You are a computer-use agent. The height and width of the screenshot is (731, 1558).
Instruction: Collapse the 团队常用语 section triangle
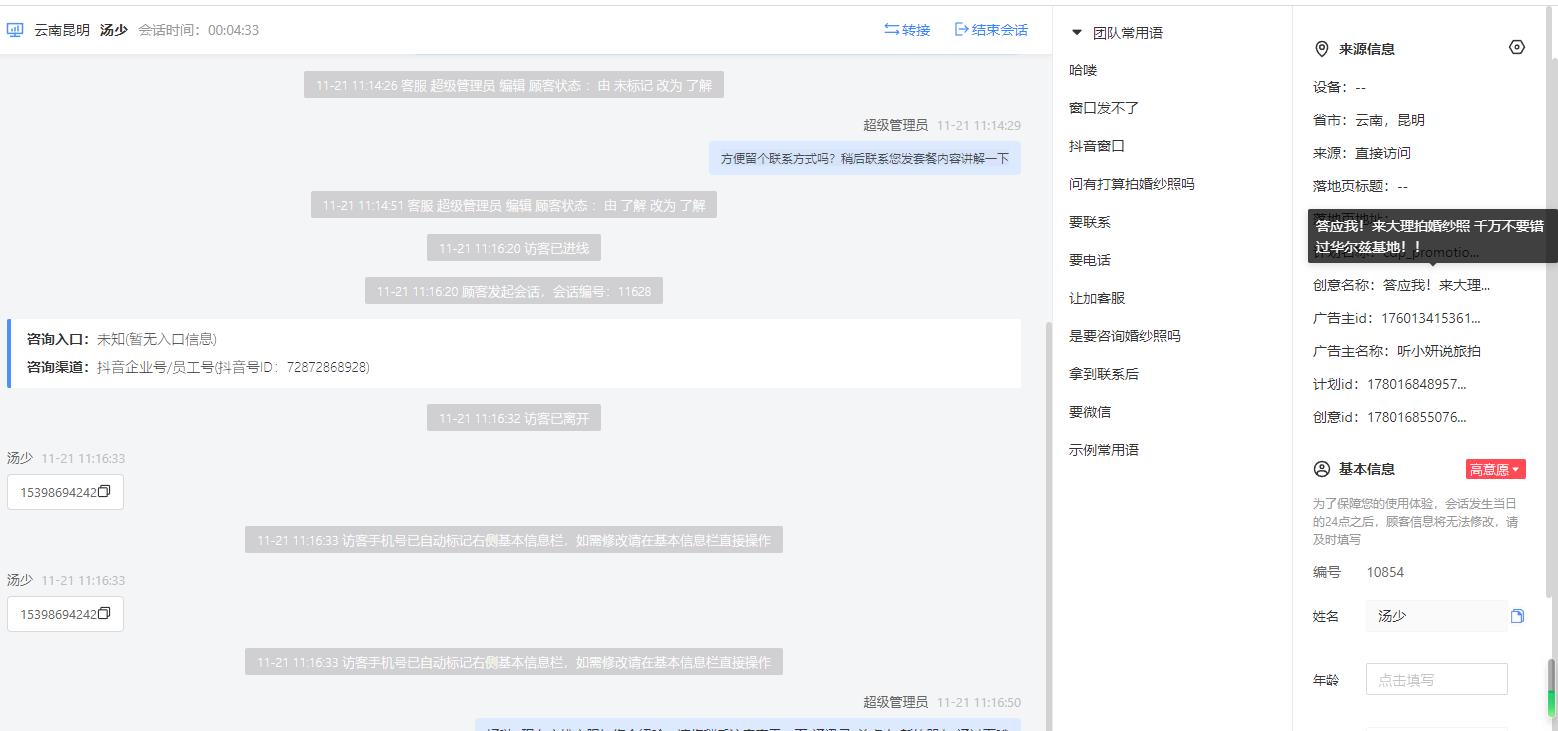tap(1077, 33)
